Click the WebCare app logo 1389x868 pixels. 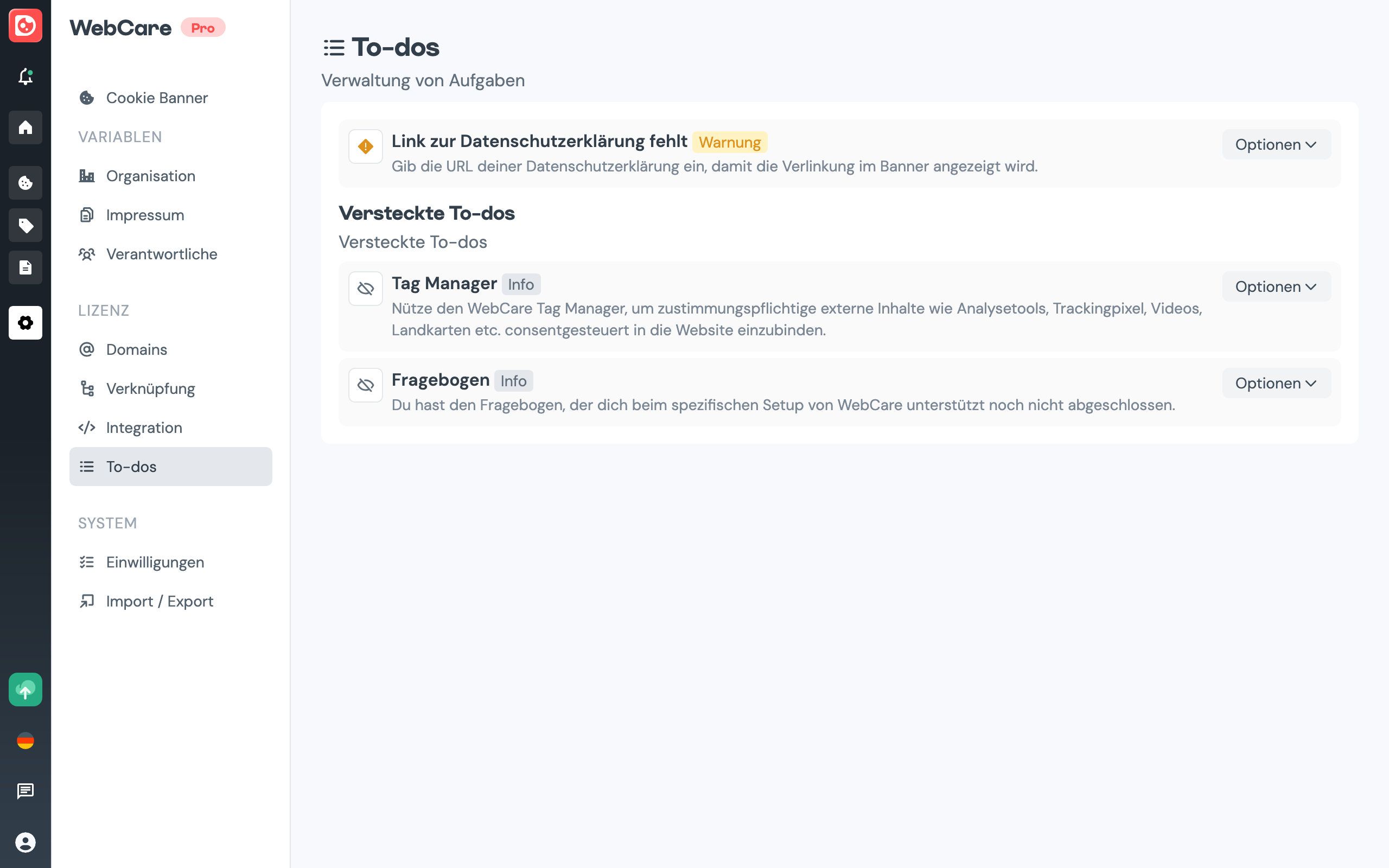coord(26,25)
